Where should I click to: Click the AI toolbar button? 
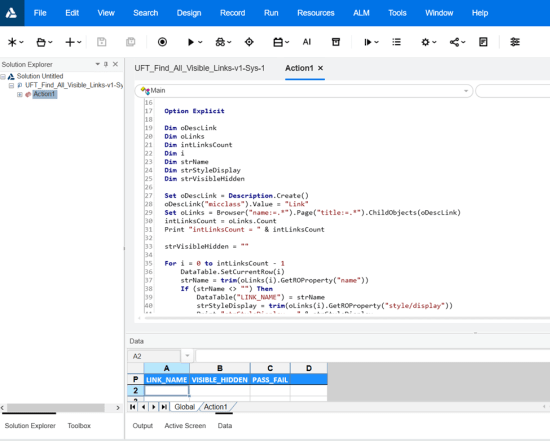(307, 42)
